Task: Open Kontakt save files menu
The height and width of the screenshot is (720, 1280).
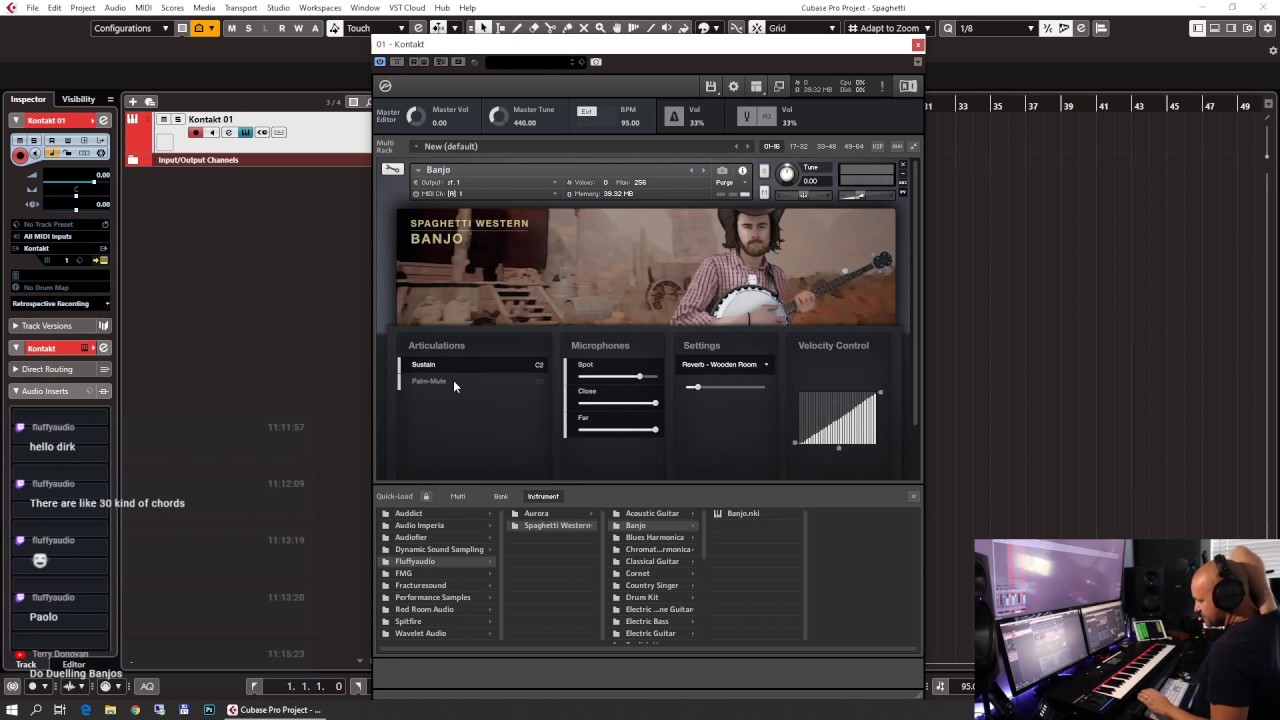Action: 711,87
